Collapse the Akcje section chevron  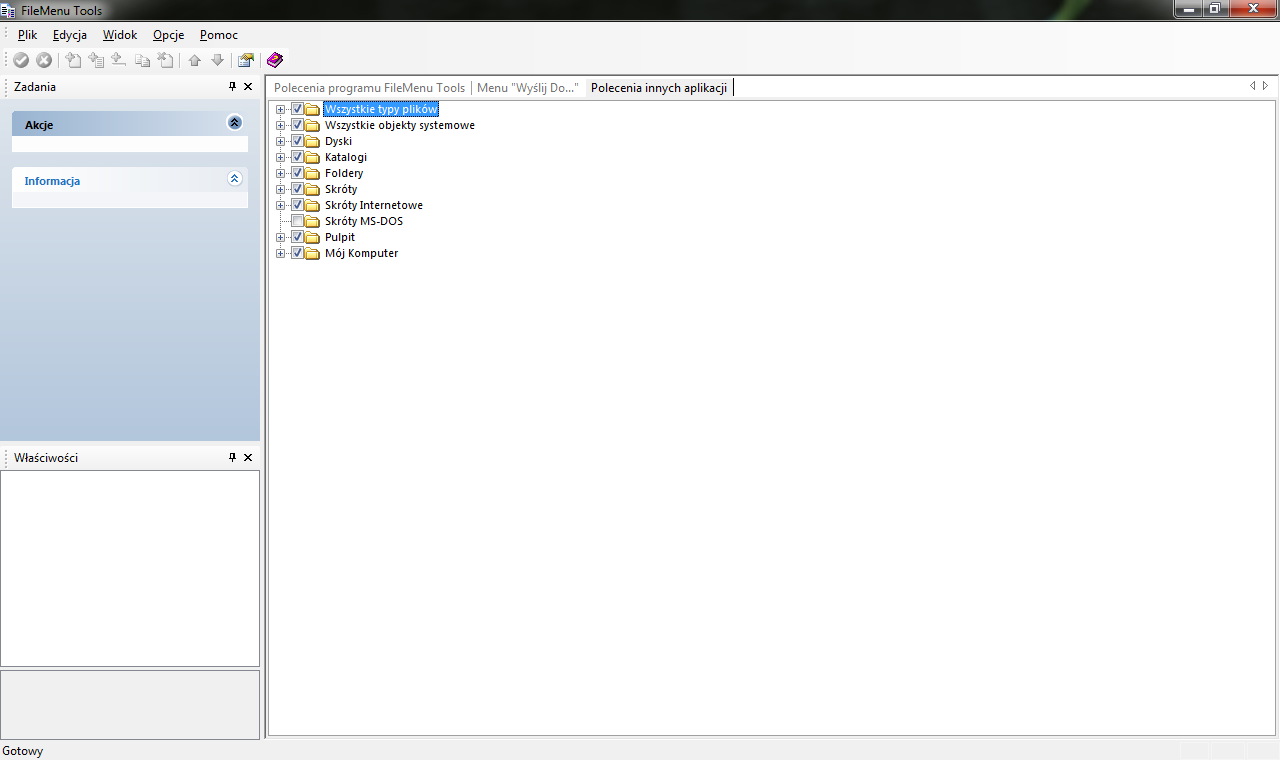tap(235, 123)
